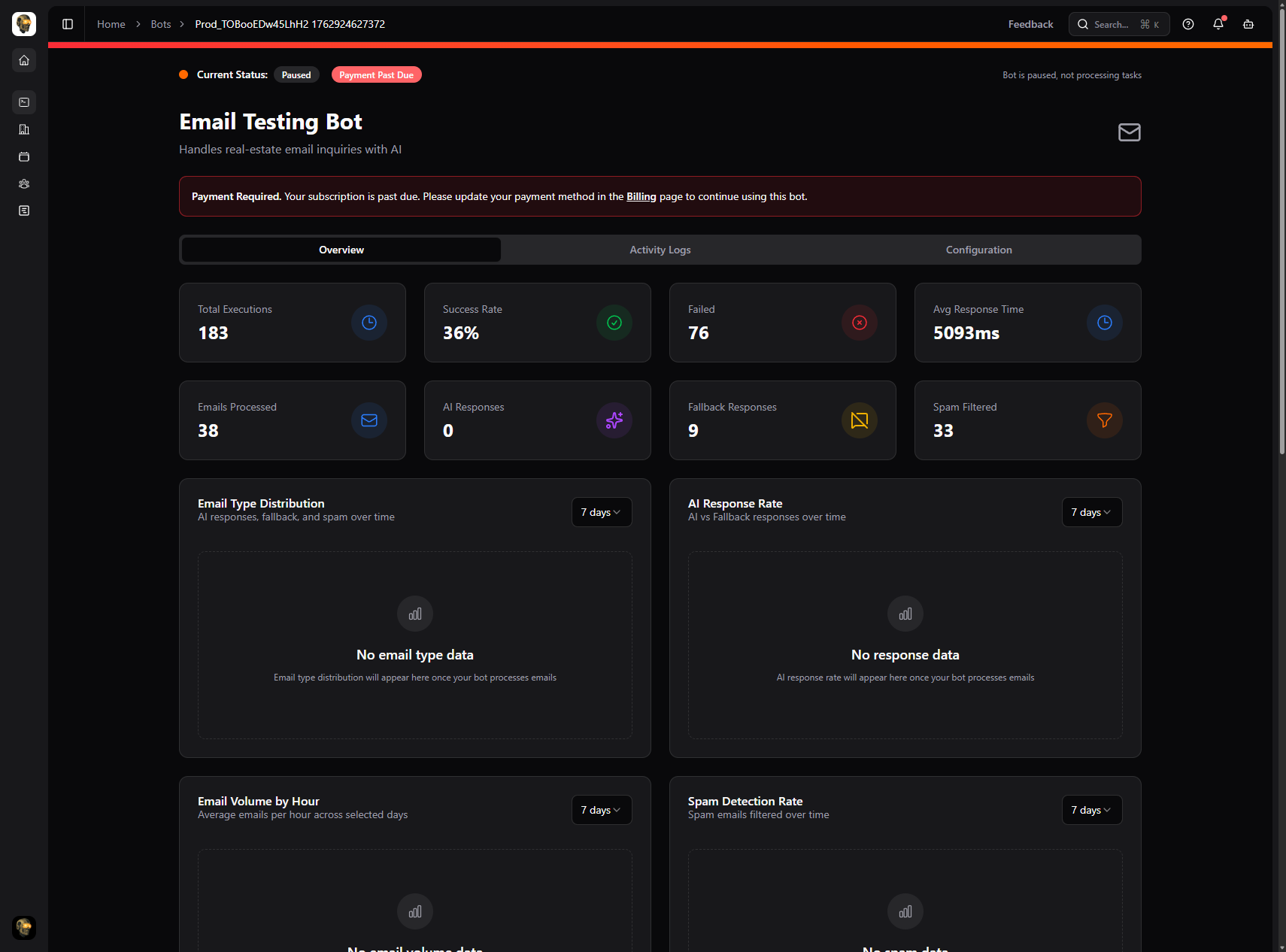The image size is (1286, 952).
Task: Click the mail envelope icon beside bot title
Action: click(x=1130, y=132)
